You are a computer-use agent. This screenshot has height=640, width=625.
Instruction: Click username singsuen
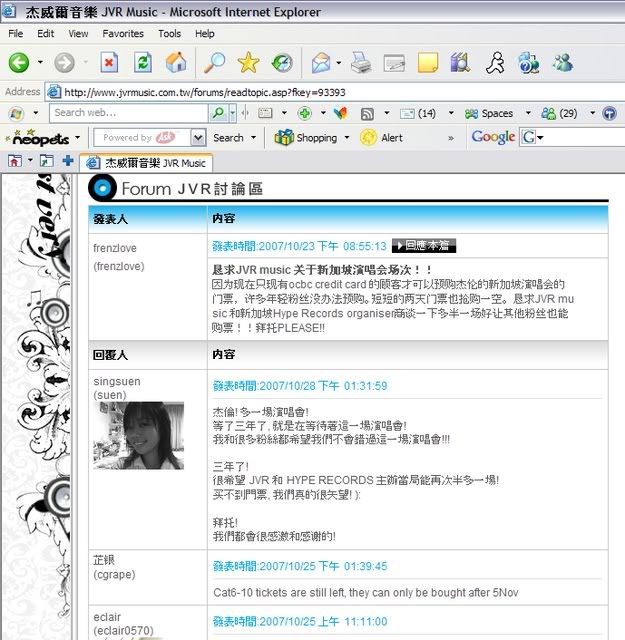coord(117,381)
